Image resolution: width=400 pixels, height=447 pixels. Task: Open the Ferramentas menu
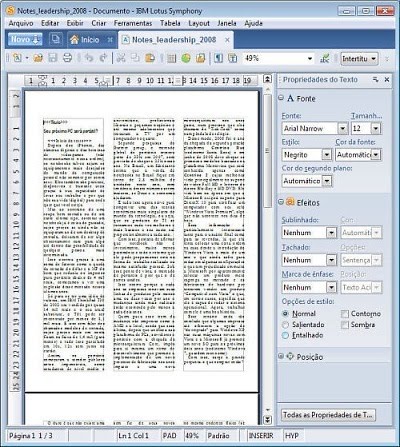click(133, 23)
